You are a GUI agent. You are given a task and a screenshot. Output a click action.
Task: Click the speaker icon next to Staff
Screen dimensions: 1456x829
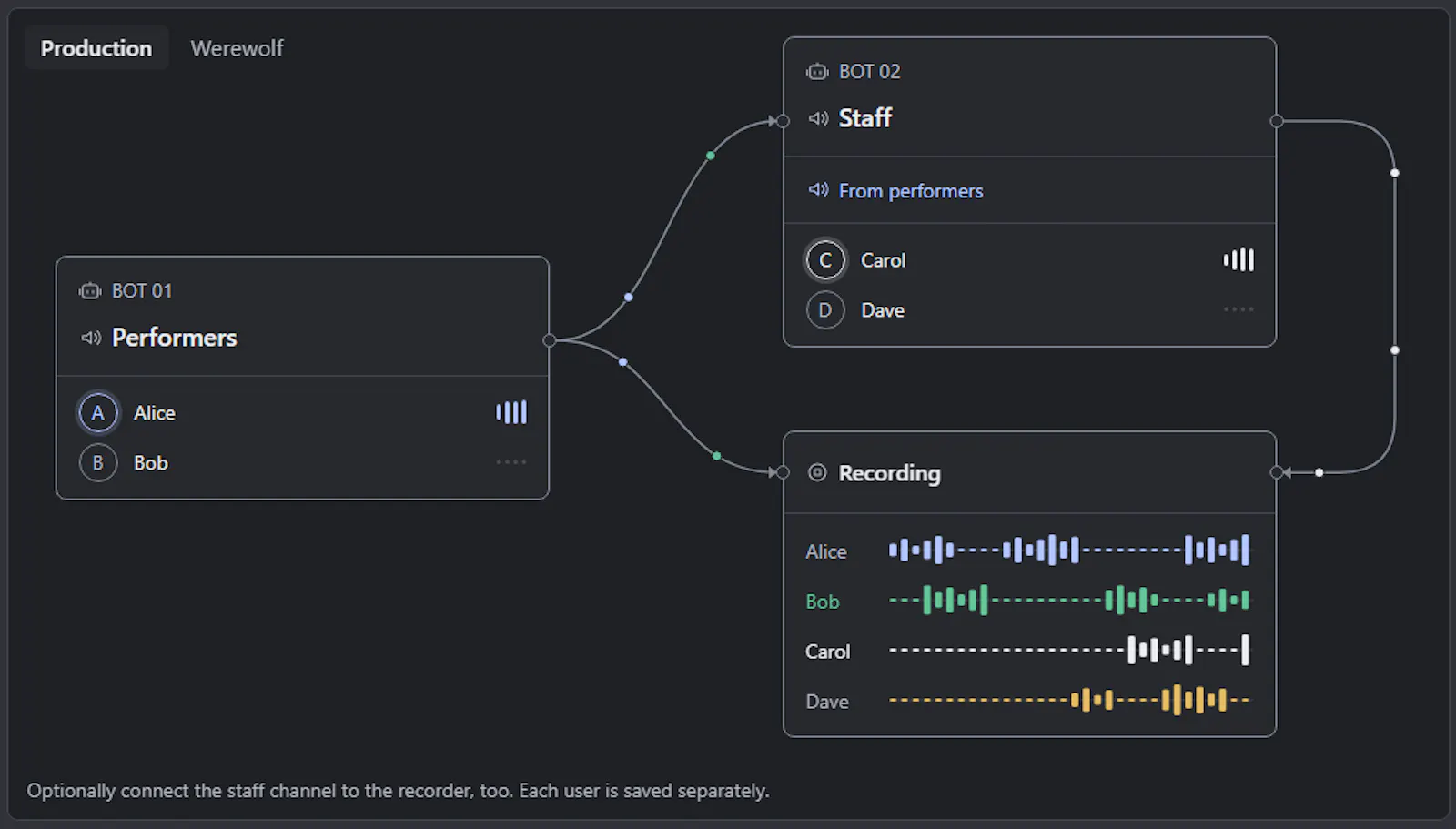pyautogui.click(x=818, y=118)
